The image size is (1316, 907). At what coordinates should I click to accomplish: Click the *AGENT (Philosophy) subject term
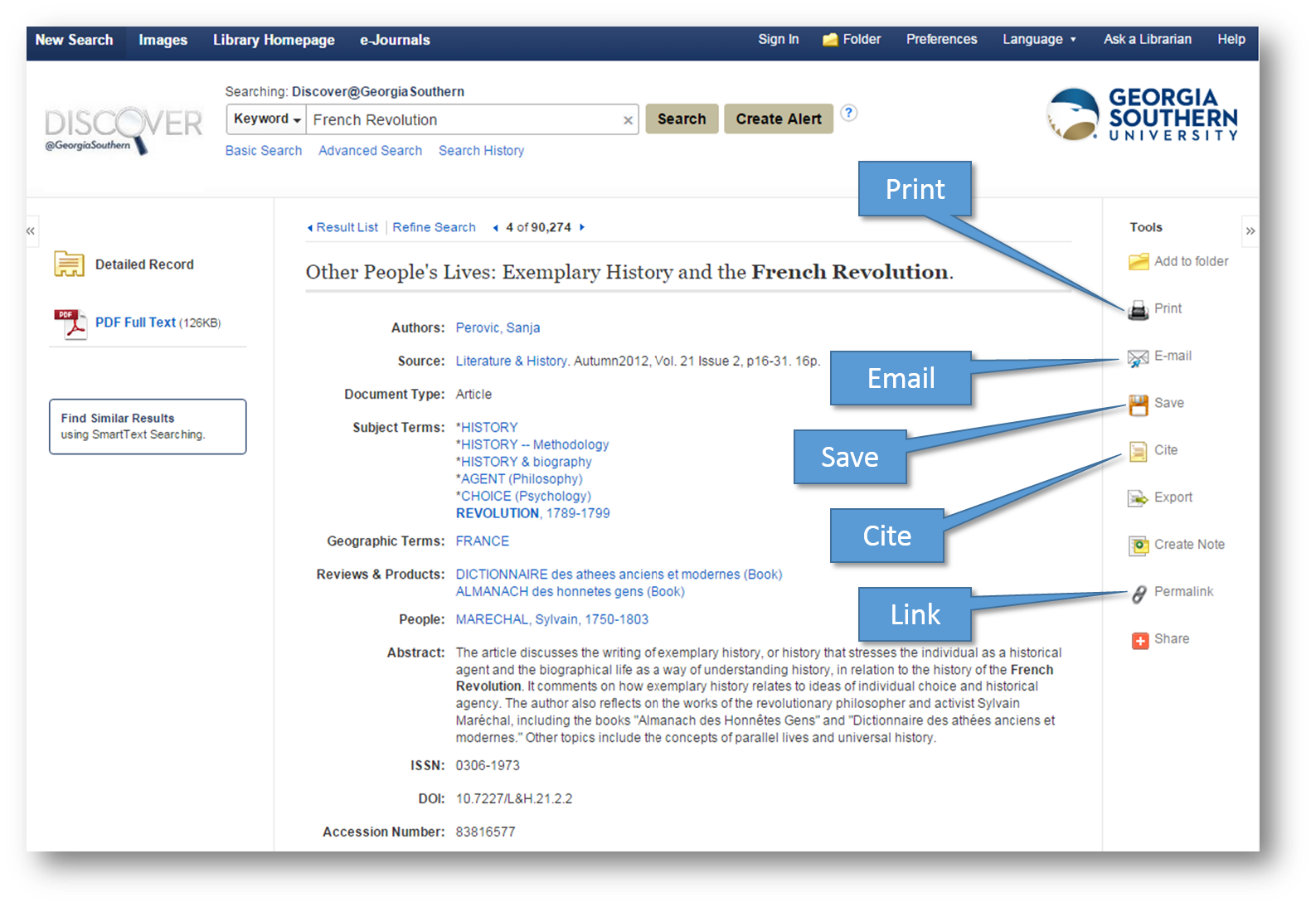(x=519, y=479)
